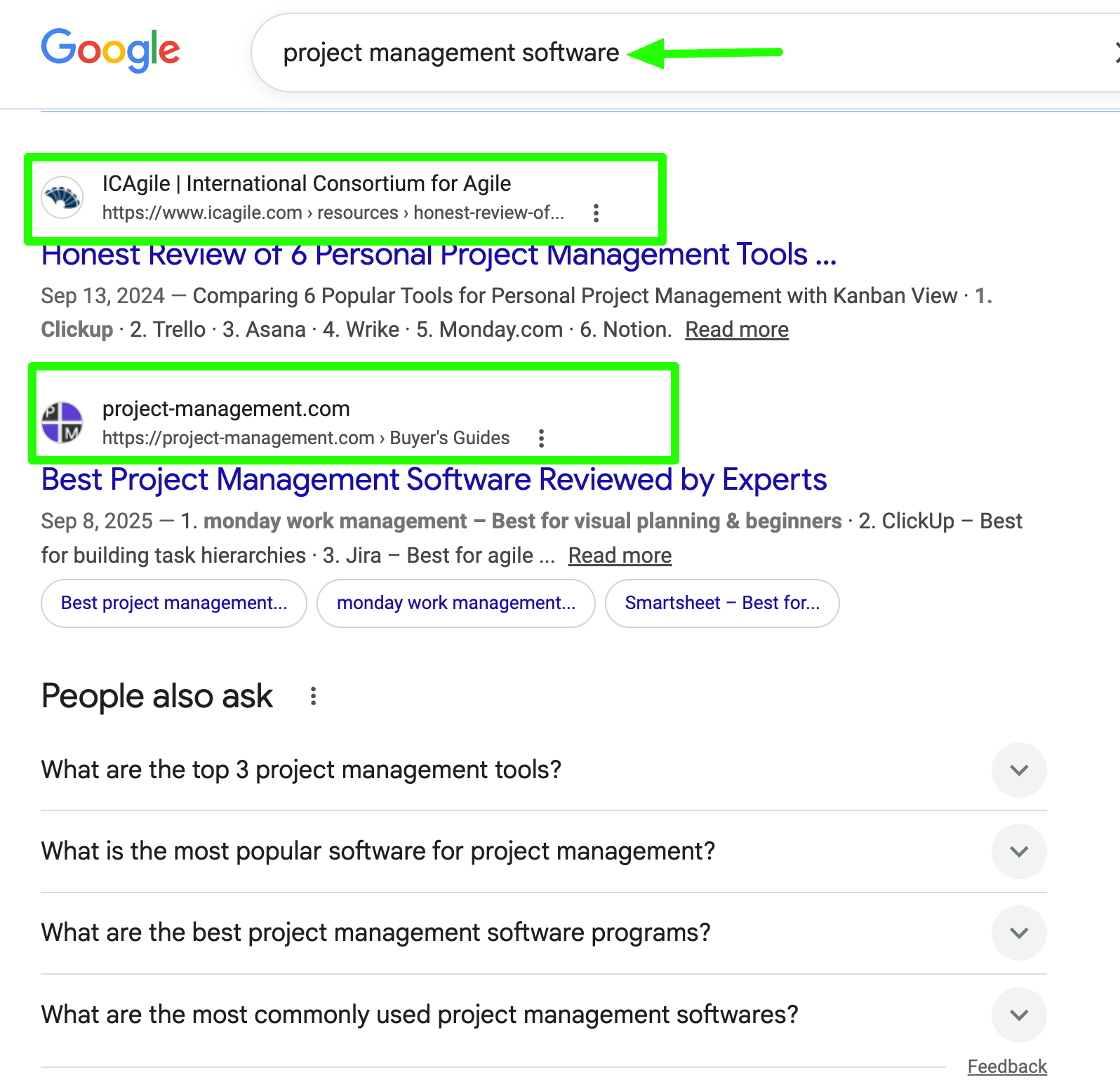Open "Best Project Management Software Reviewed by Experts"
Viewport: 1120px width, 1089px height.
pos(434,480)
